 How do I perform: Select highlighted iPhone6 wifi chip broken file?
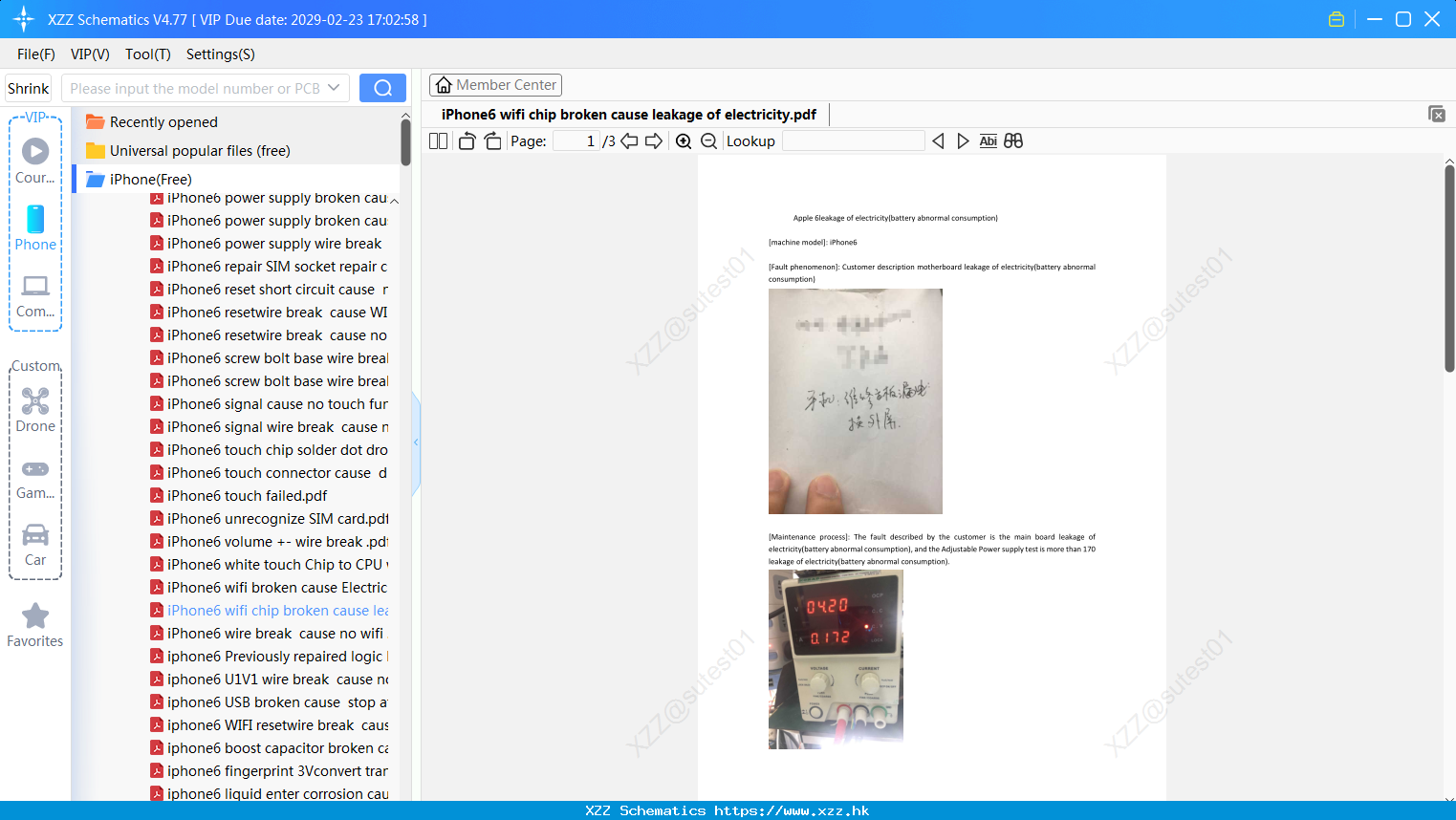coord(270,611)
